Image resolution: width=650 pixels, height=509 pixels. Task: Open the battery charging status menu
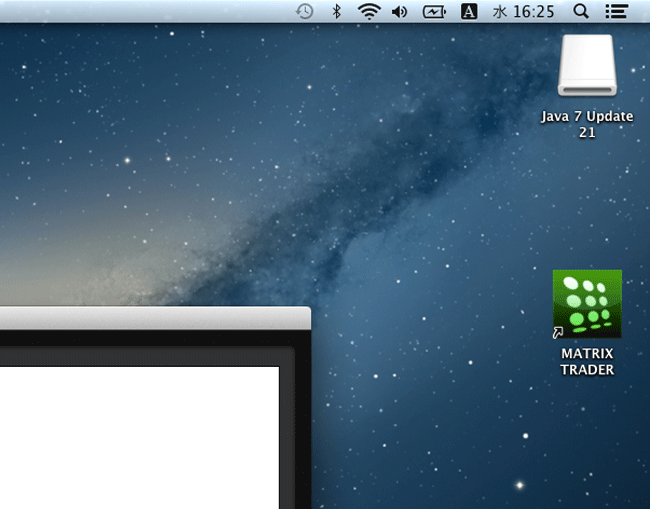pyautogui.click(x=434, y=12)
